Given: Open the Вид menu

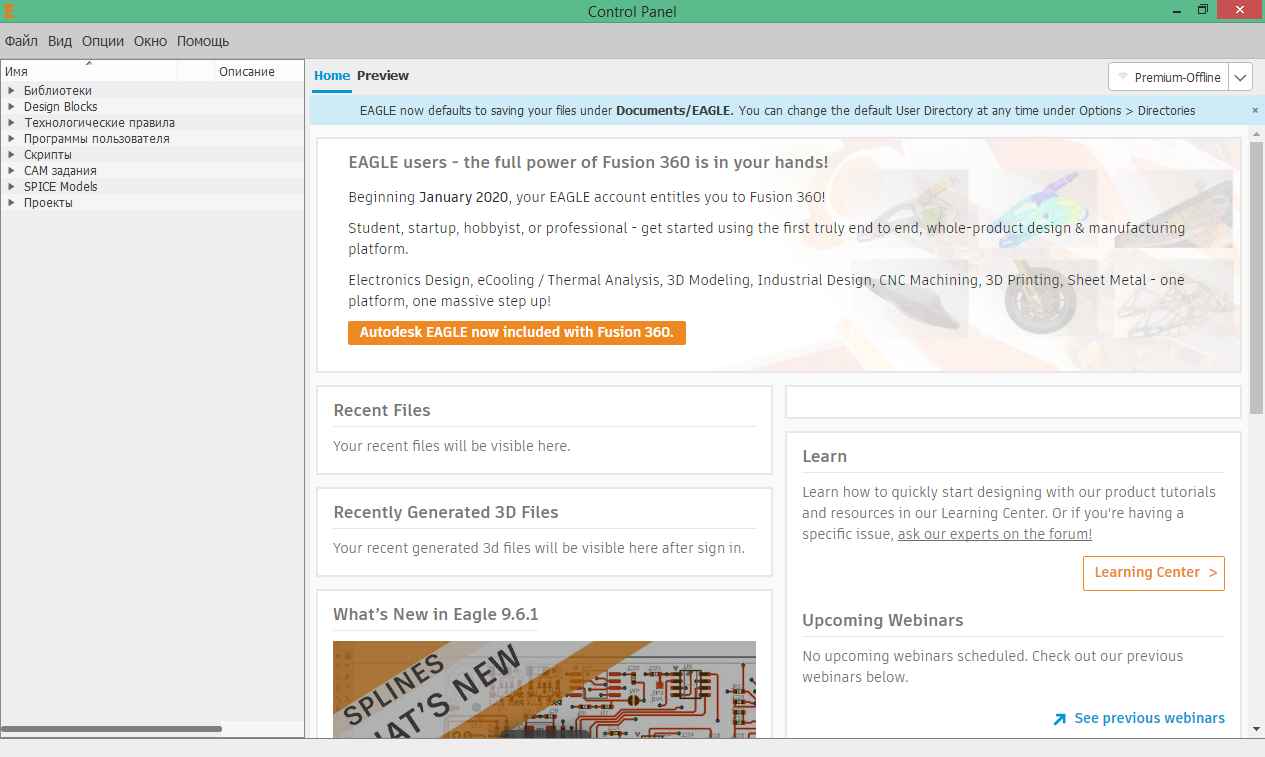Looking at the screenshot, I should pyautogui.click(x=60, y=41).
